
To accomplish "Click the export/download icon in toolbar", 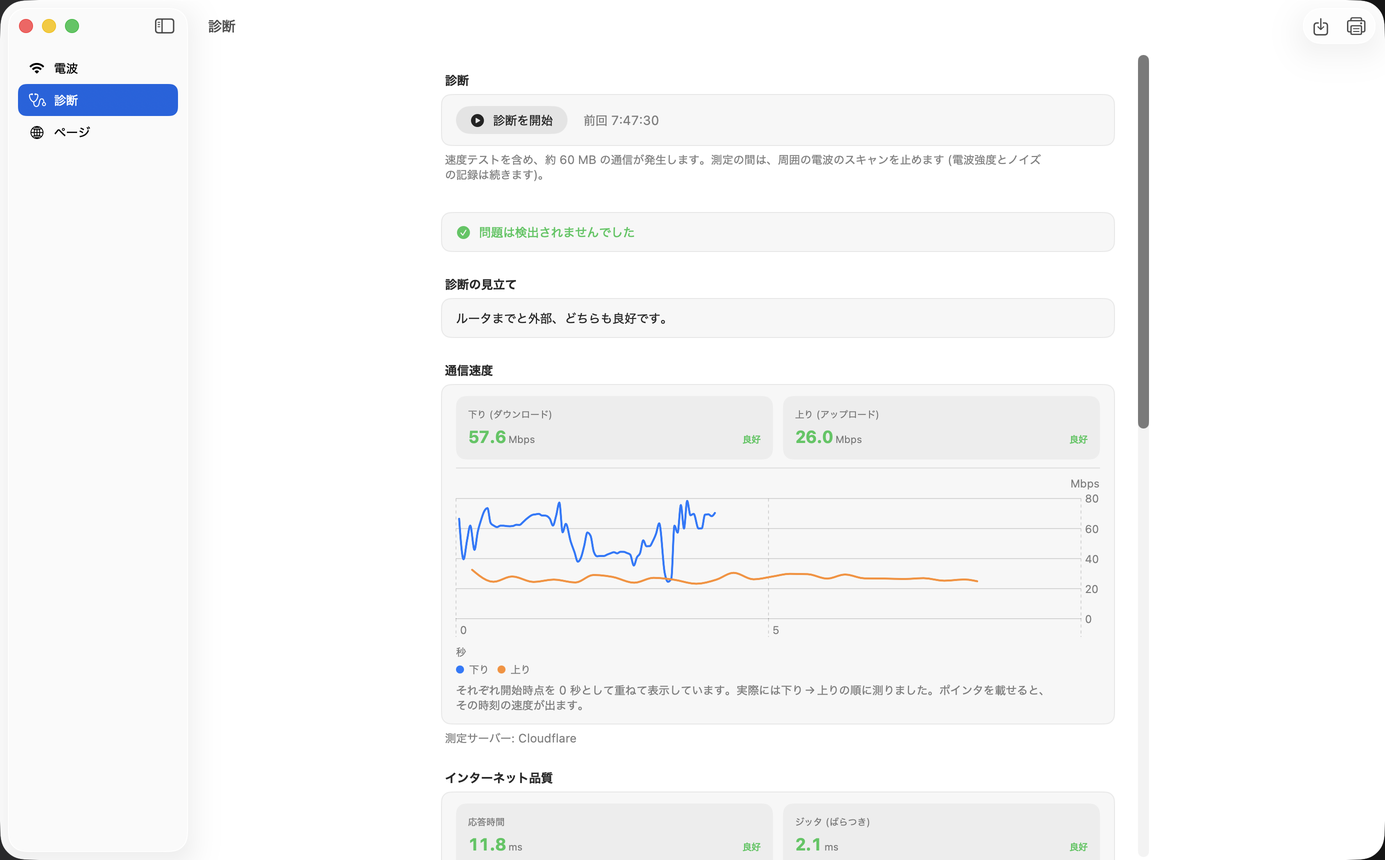I will [1320, 27].
